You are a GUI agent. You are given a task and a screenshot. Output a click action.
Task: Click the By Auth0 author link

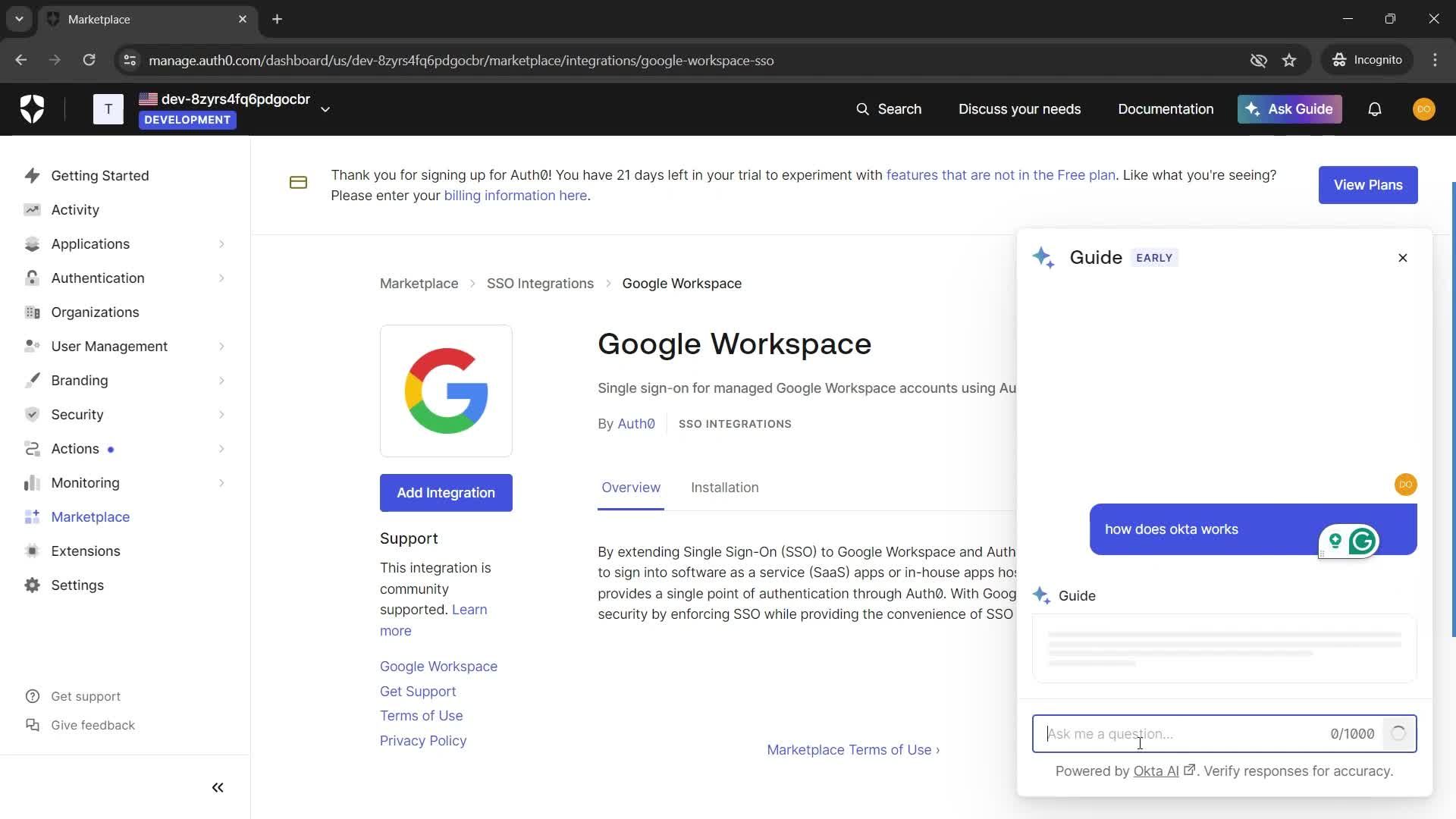[636, 424]
